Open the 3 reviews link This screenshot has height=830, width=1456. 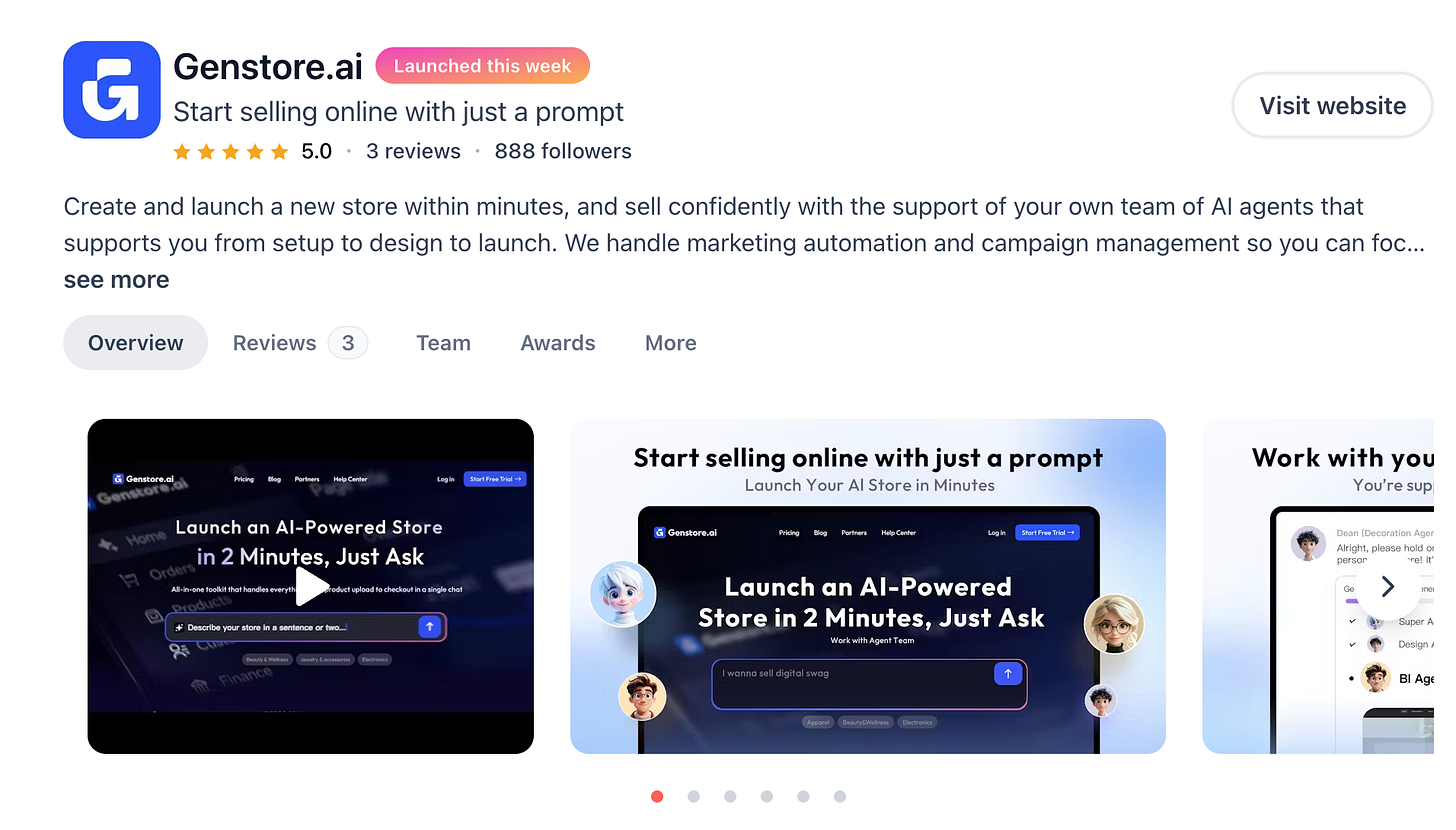coord(413,152)
